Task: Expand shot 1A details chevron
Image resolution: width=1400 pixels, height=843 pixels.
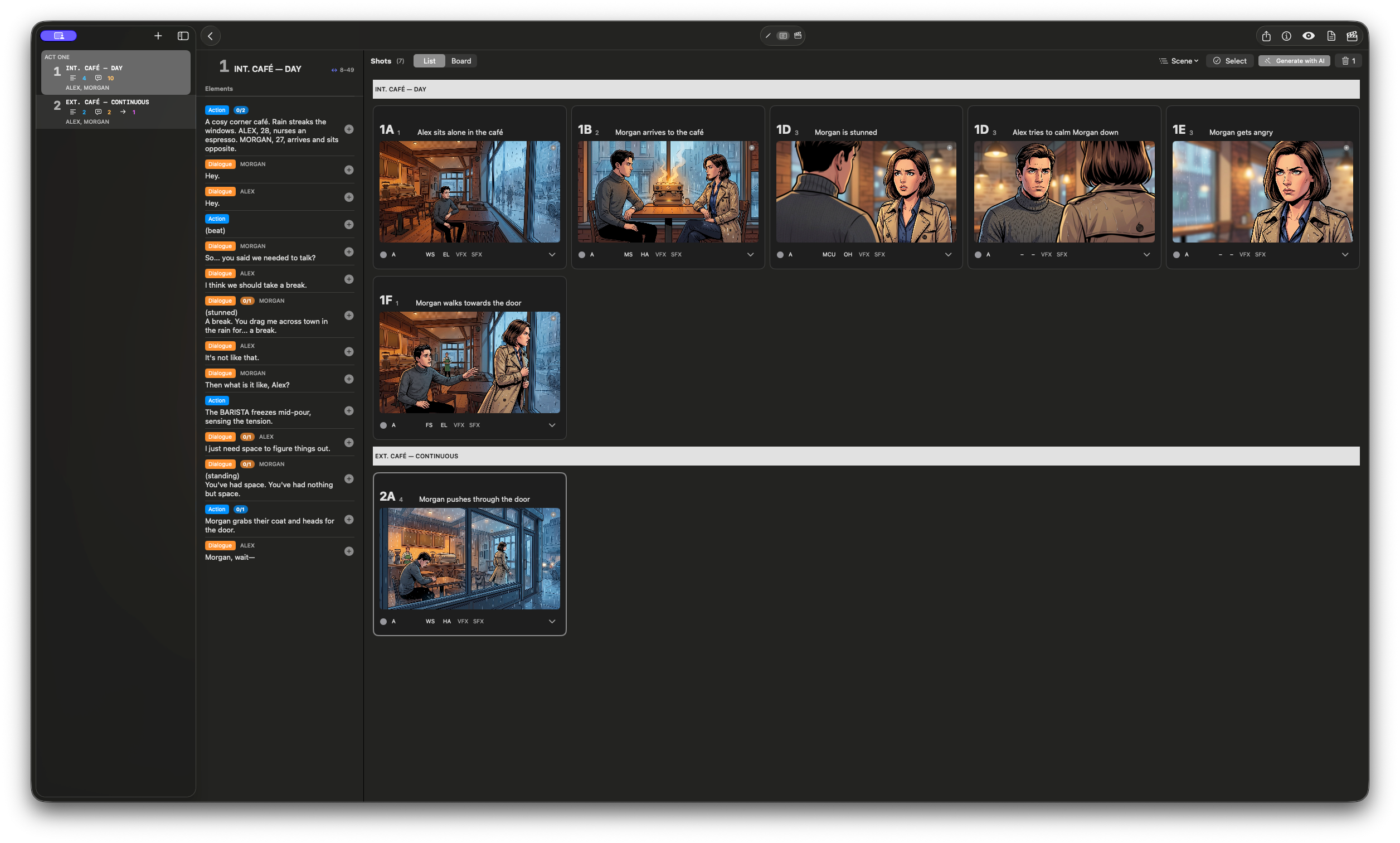Action: point(552,254)
